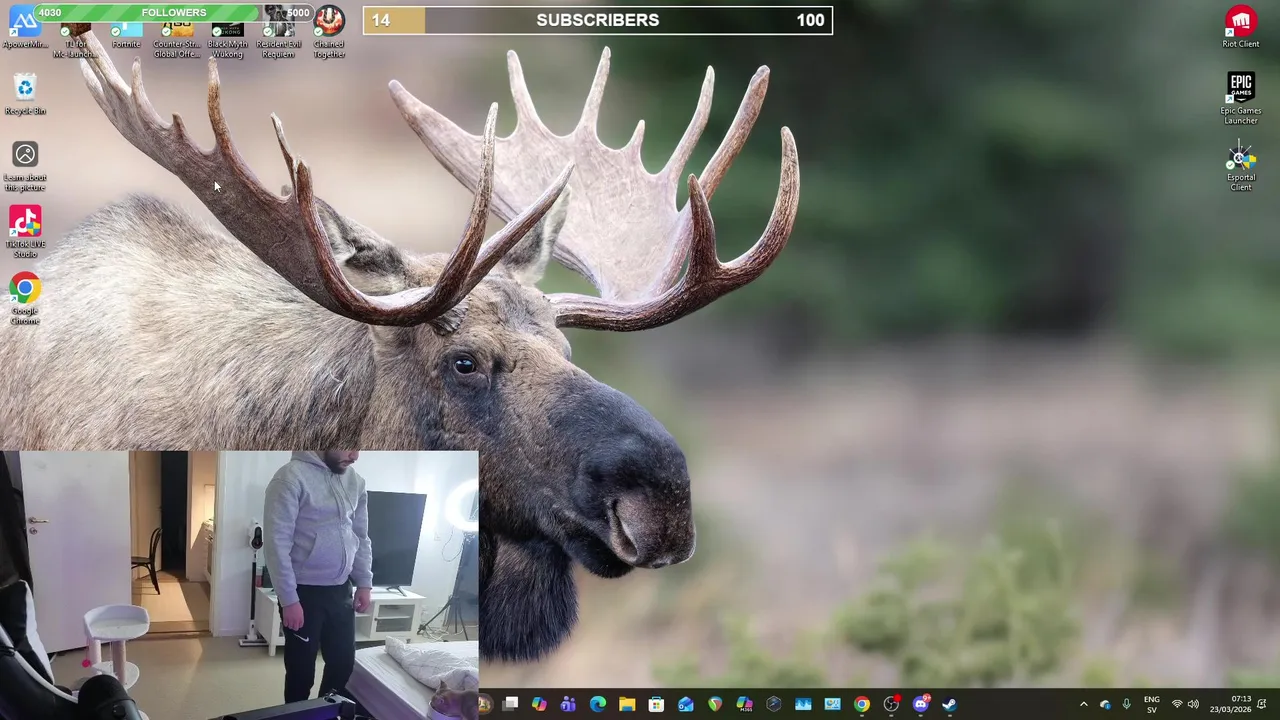This screenshot has width=1280, height=720.
Task: Open Black Myth Wukong desktop shortcut
Action: pos(227,38)
